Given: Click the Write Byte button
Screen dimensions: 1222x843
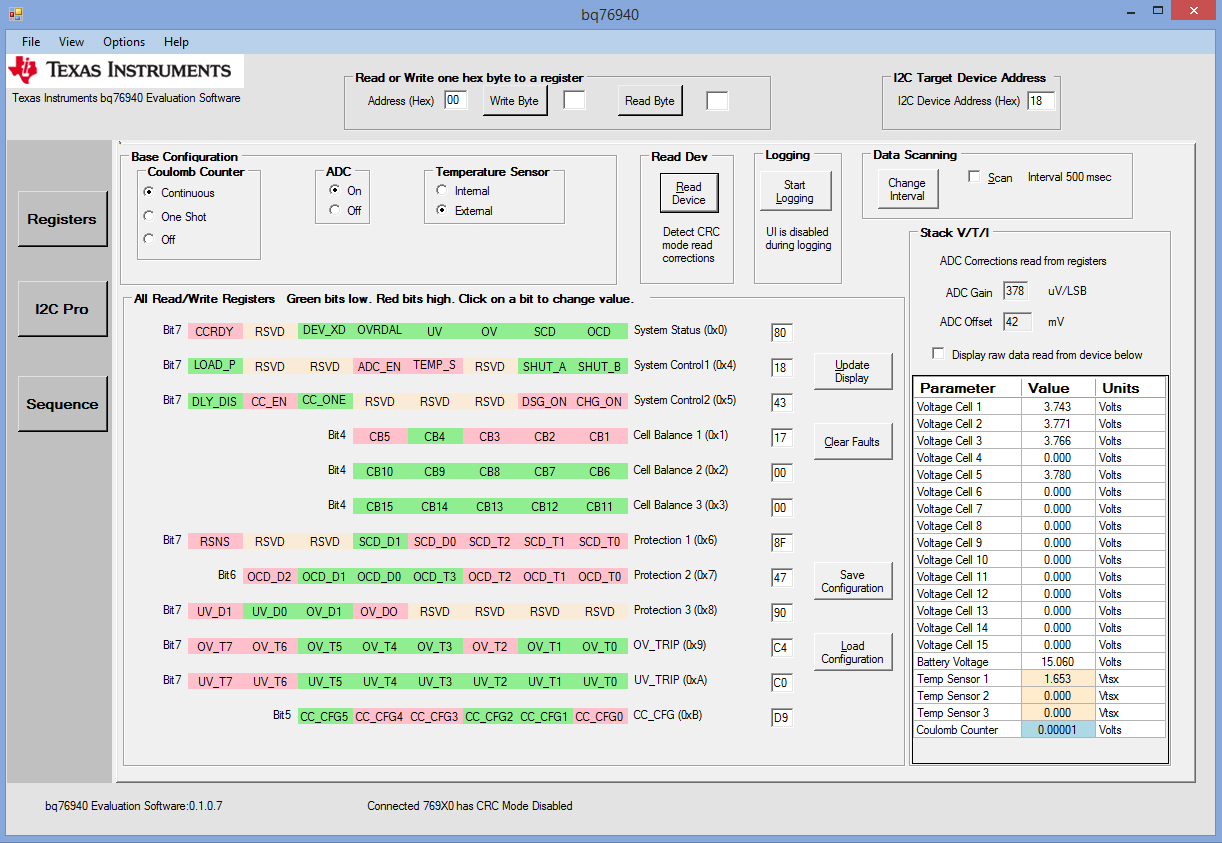Looking at the screenshot, I should (515, 101).
